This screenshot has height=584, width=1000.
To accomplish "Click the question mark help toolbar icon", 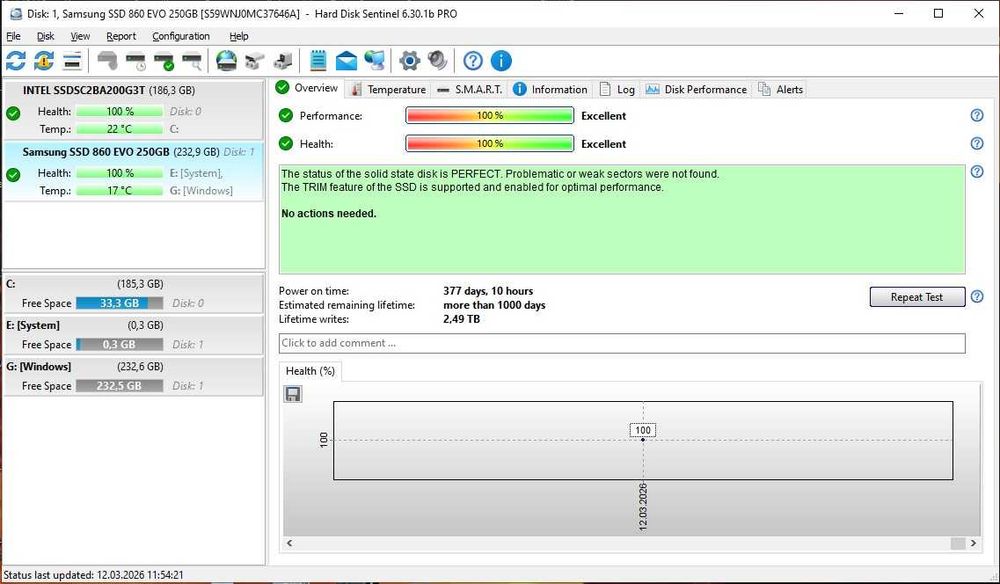I will point(473,61).
